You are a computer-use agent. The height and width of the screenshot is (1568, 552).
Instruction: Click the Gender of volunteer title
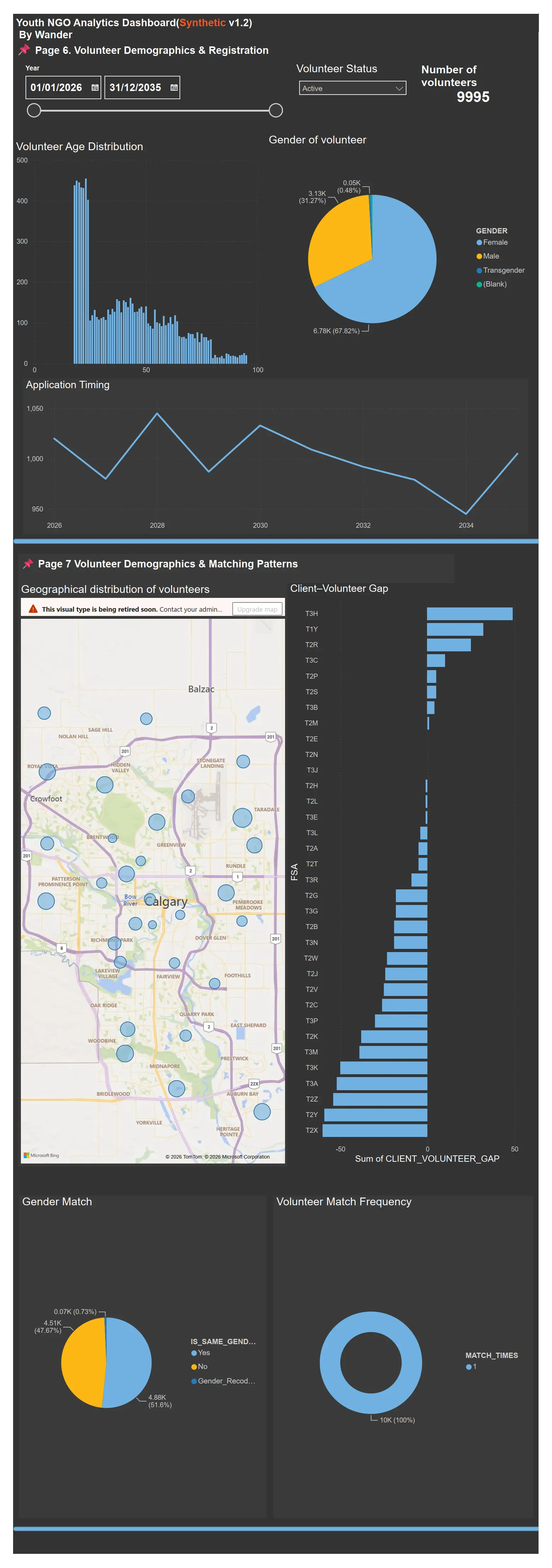coord(318,140)
